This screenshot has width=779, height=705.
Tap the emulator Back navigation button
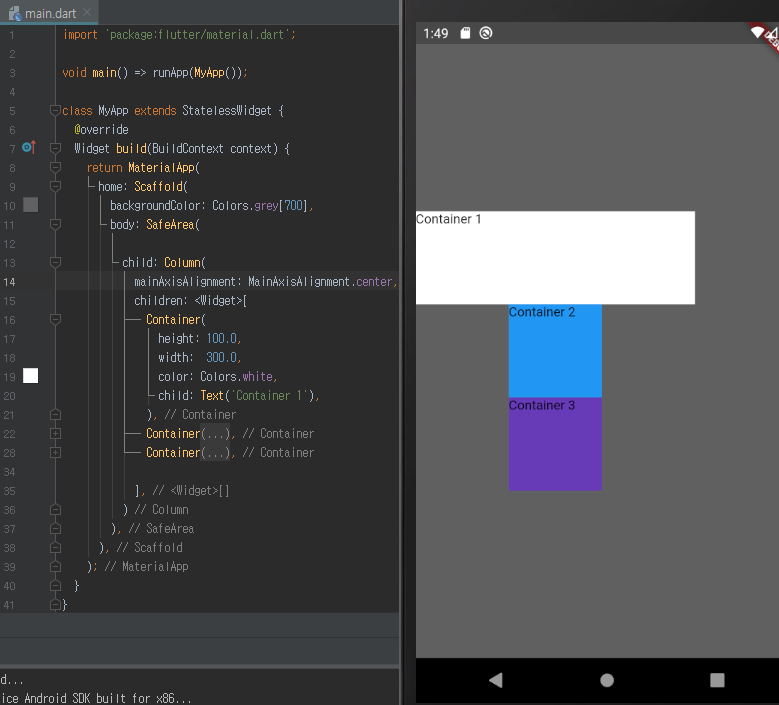coord(496,680)
